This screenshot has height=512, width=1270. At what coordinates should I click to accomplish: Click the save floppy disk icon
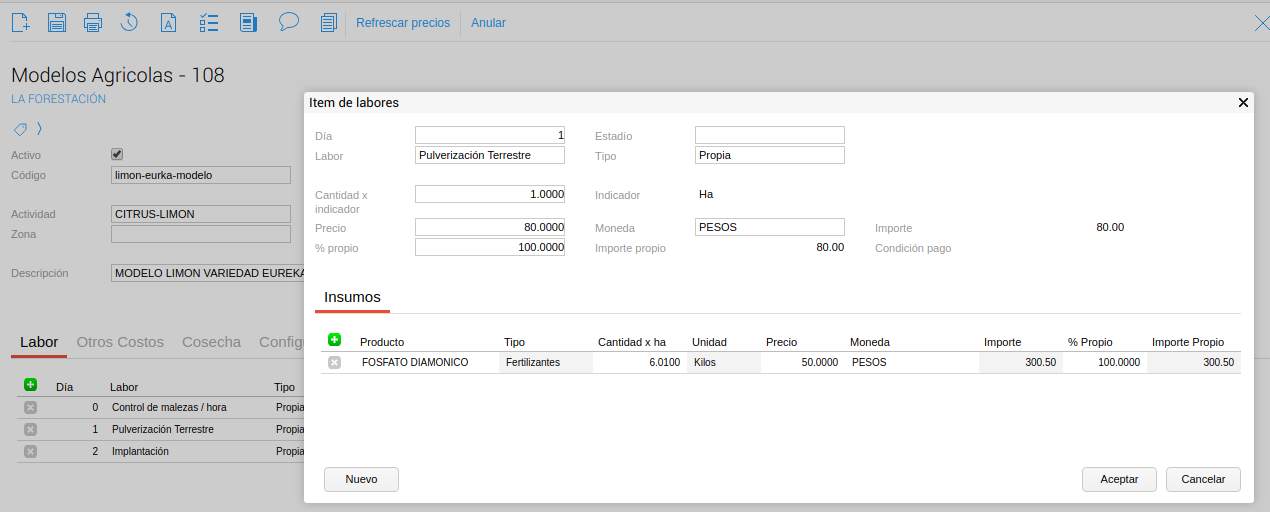click(57, 22)
